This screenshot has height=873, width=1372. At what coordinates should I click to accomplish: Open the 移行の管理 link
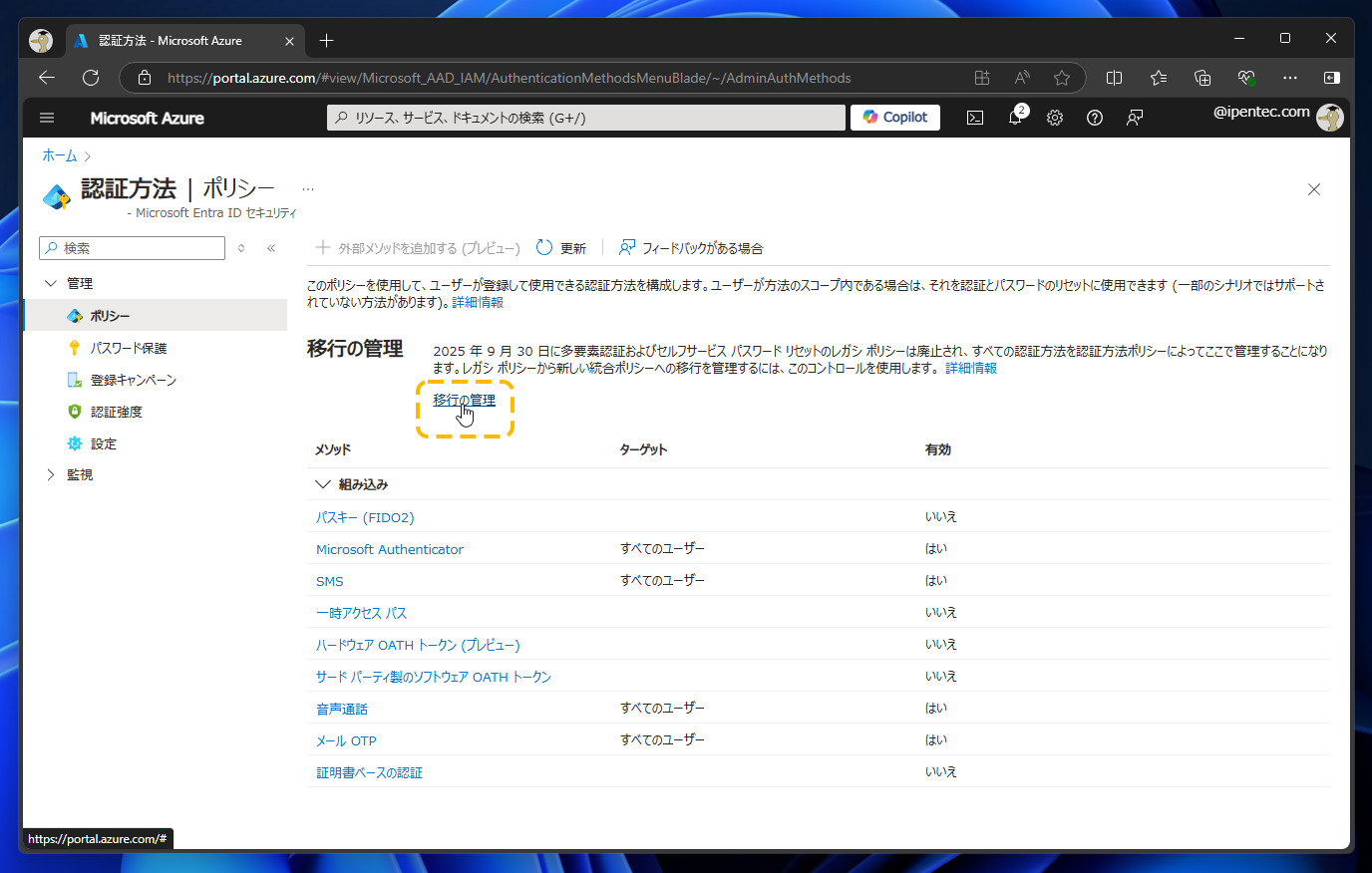coord(463,401)
